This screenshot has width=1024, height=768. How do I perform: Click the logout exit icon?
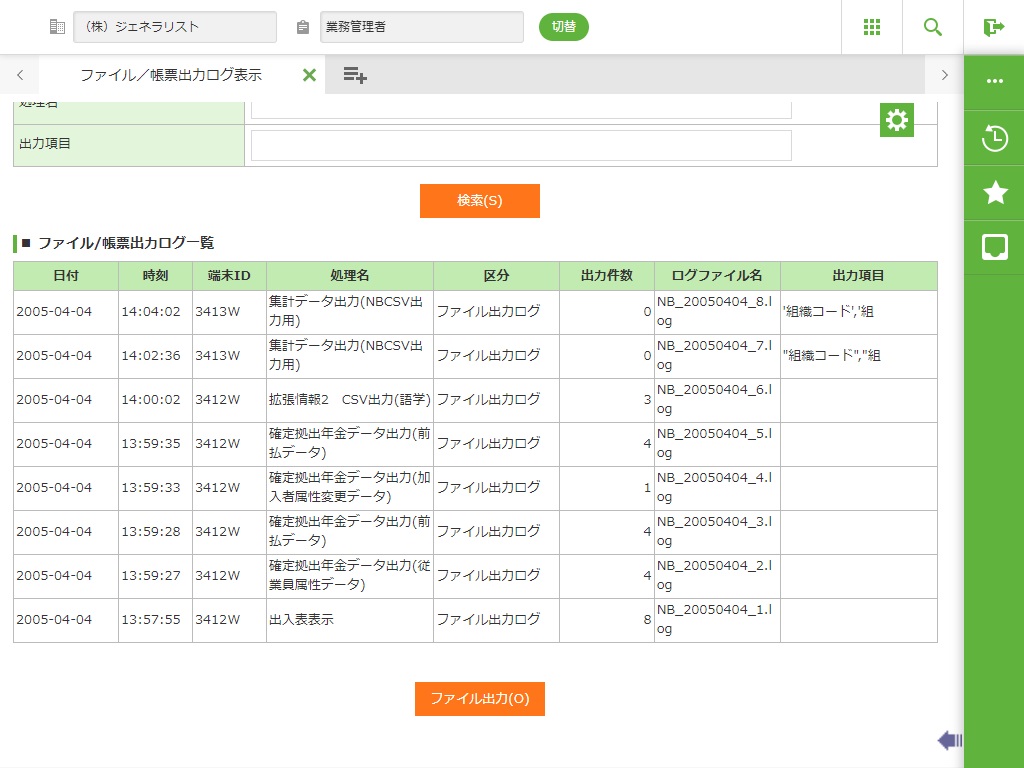click(993, 27)
